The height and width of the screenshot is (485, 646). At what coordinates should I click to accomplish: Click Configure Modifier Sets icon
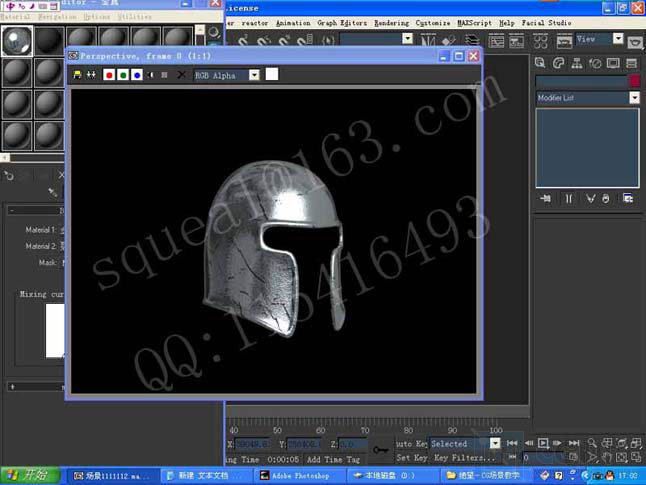pyautogui.click(x=628, y=199)
